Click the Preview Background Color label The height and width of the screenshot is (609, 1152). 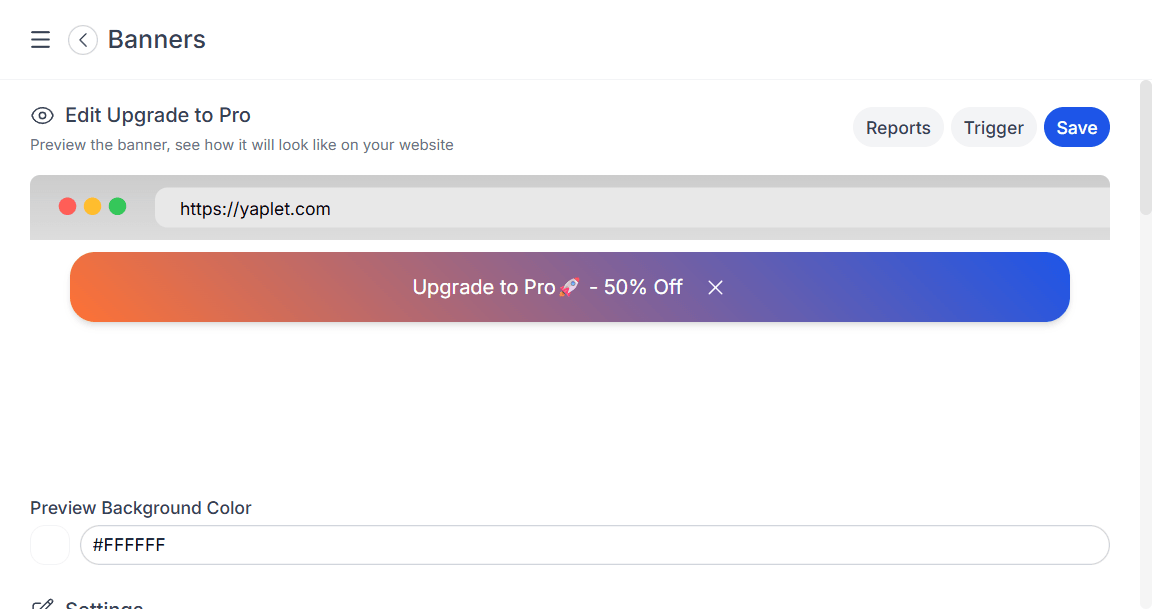[x=141, y=508]
